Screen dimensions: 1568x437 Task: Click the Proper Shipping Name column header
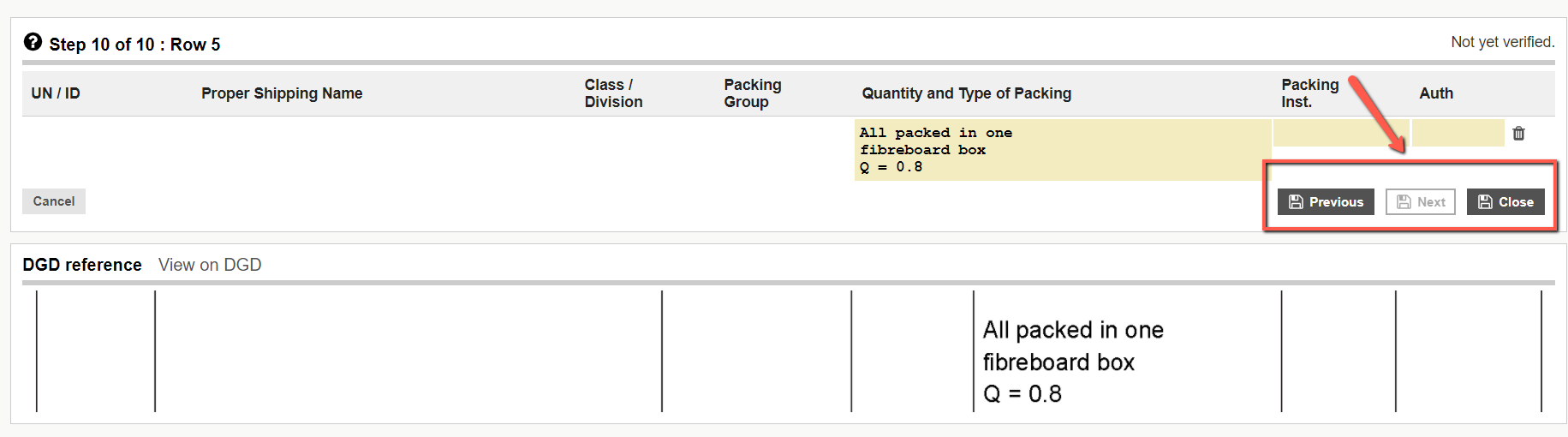(x=282, y=93)
